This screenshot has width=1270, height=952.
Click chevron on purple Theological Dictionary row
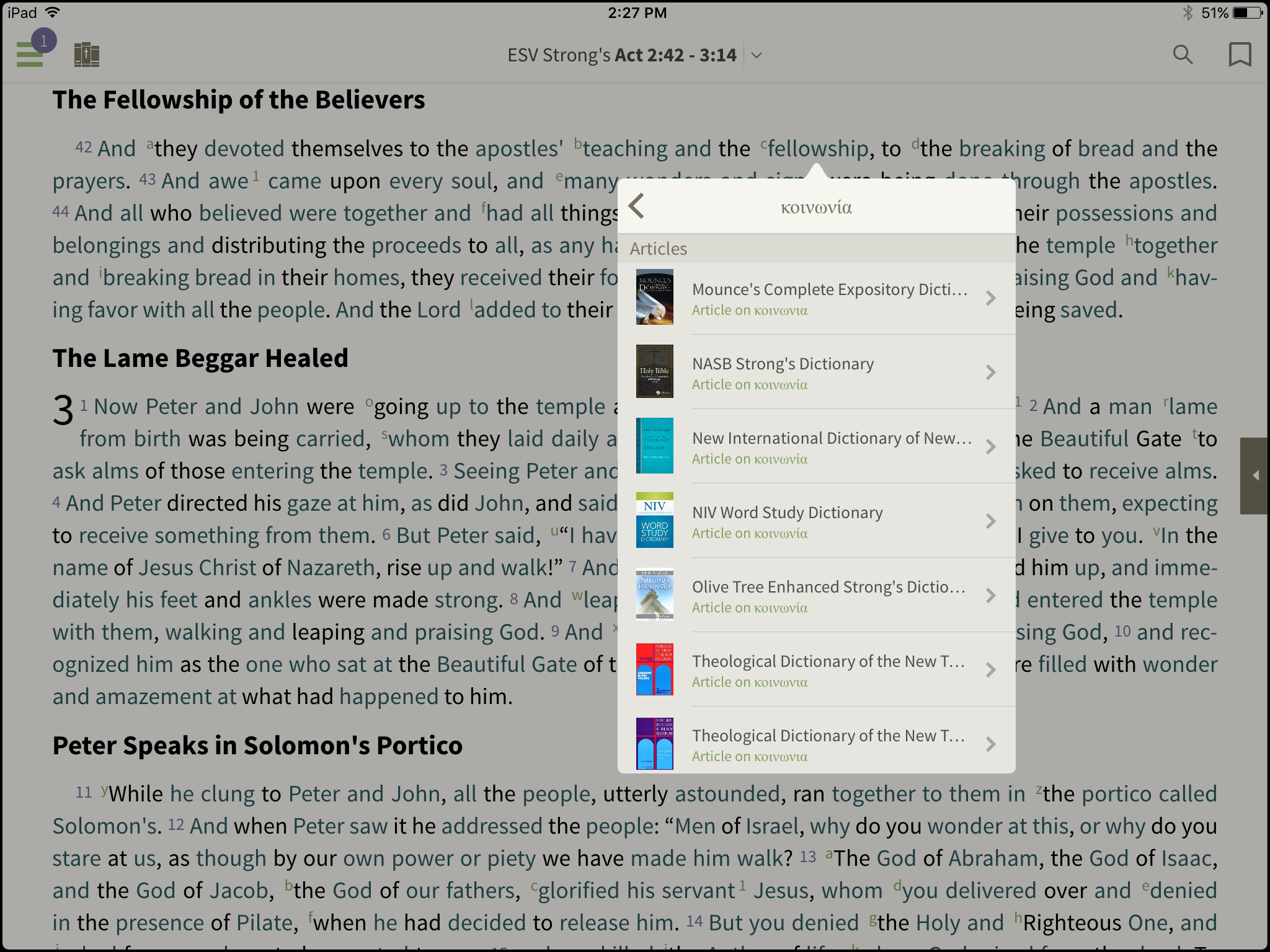(990, 744)
